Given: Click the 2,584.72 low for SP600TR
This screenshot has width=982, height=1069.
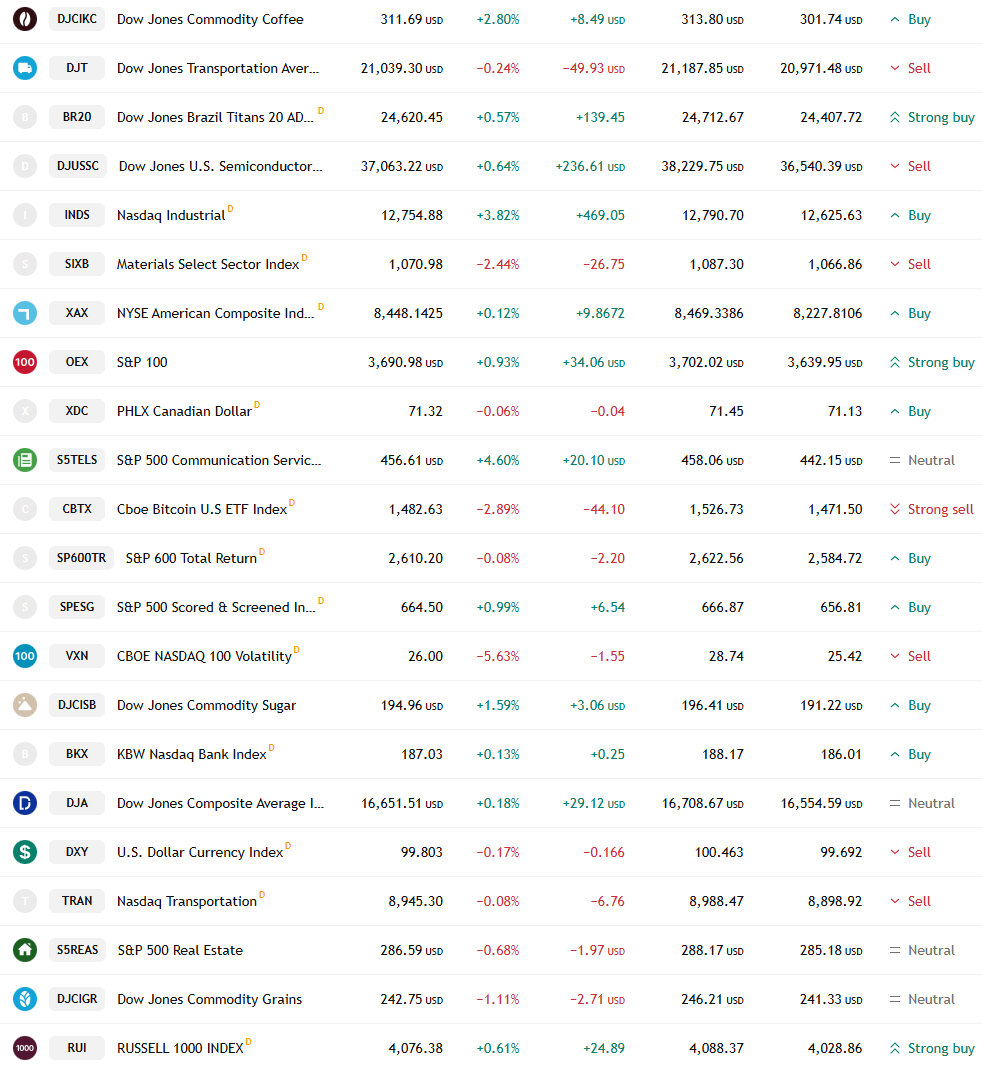Looking at the screenshot, I should pyautogui.click(x=835, y=558).
